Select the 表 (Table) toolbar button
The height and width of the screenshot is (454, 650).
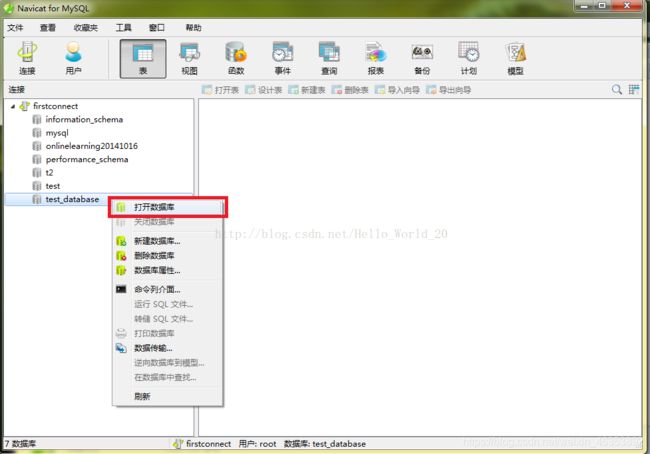click(143, 58)
